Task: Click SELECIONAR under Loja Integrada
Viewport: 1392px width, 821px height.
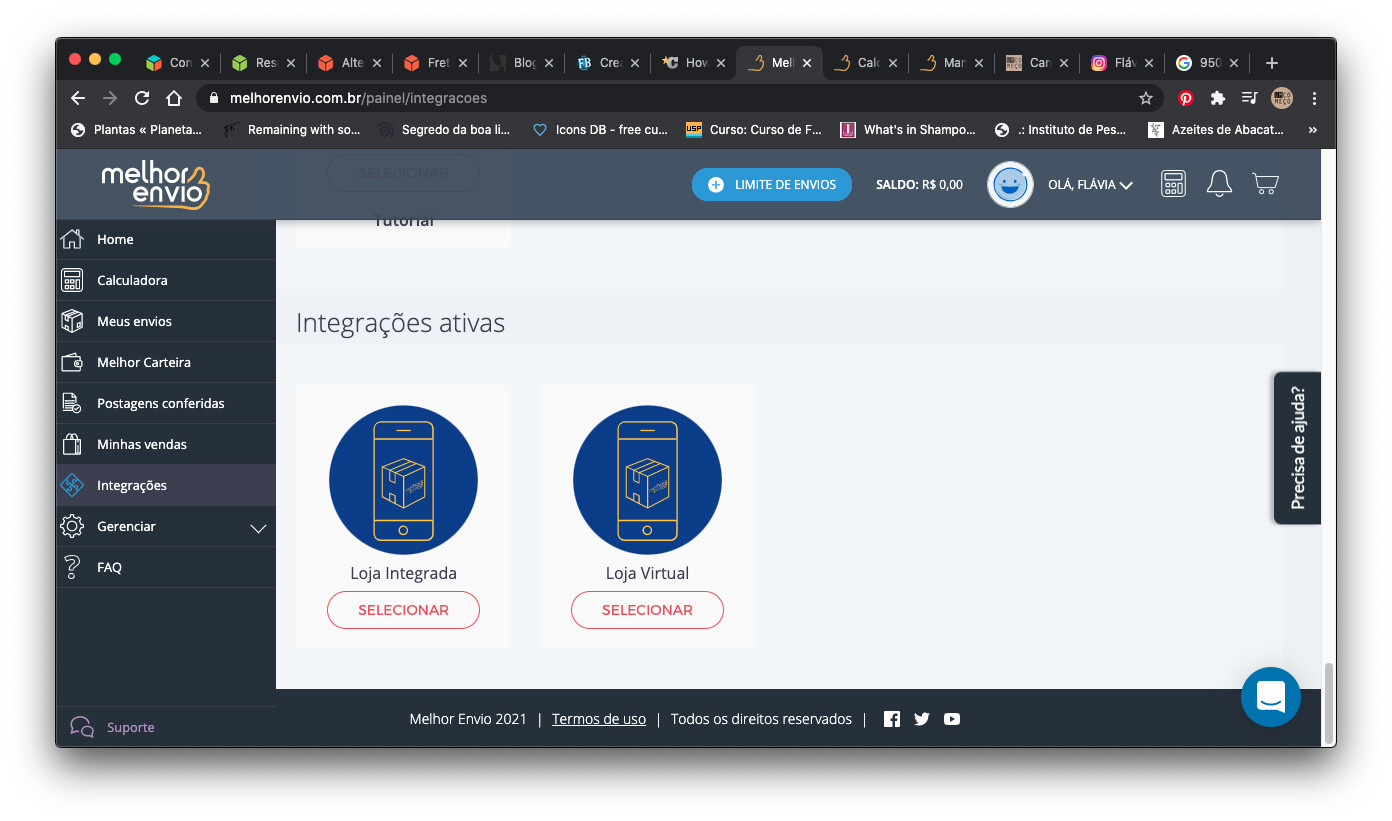Action: coord(403,610)
